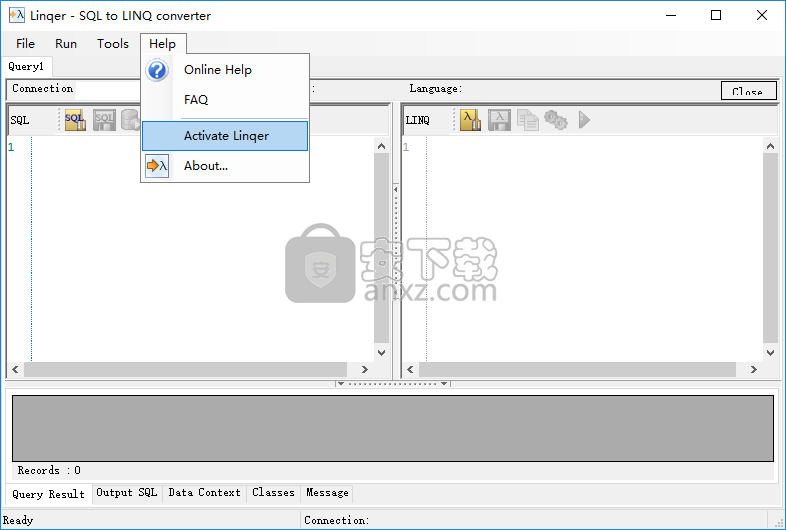Open the Output SQL tab
Viewport: 786px width, 530px height.
coord(127,493)
